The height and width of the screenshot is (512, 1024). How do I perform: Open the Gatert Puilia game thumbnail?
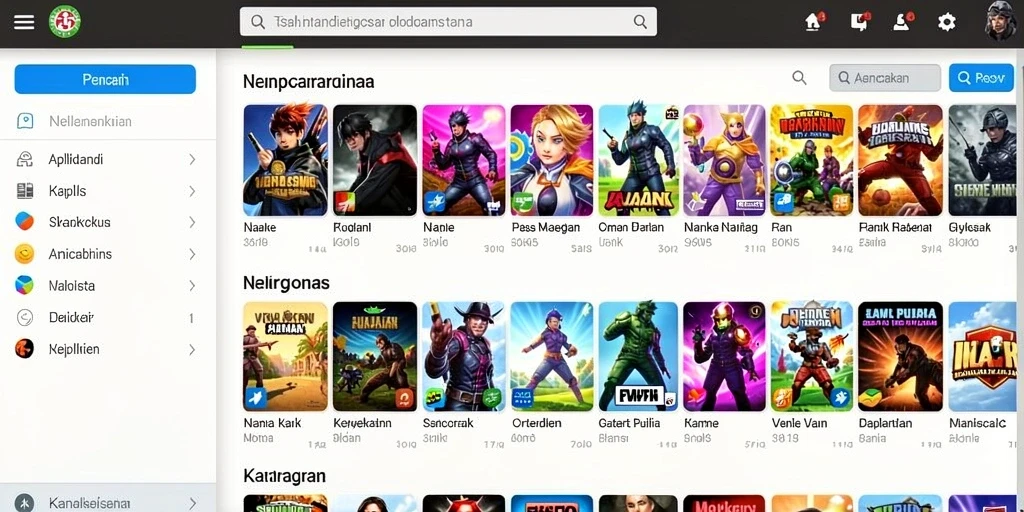[639, 357]
